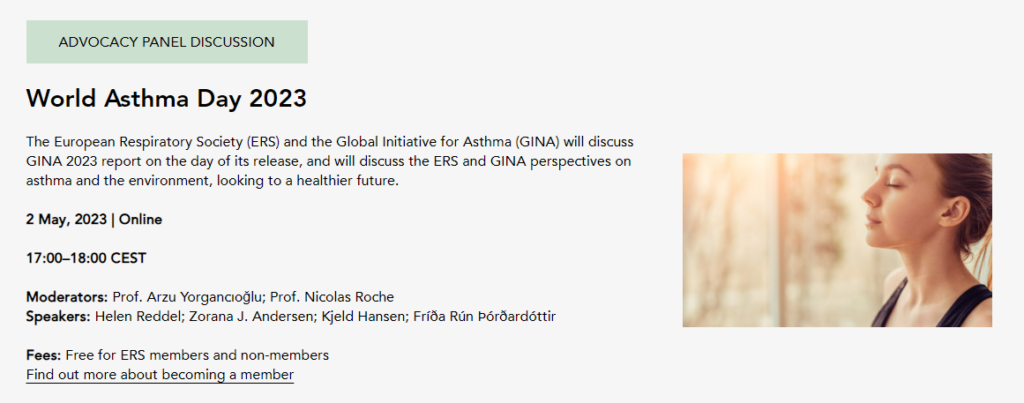This screenshot has width=1024, height=403.
Task: Click the Speakers label
Action: (58, 317)
